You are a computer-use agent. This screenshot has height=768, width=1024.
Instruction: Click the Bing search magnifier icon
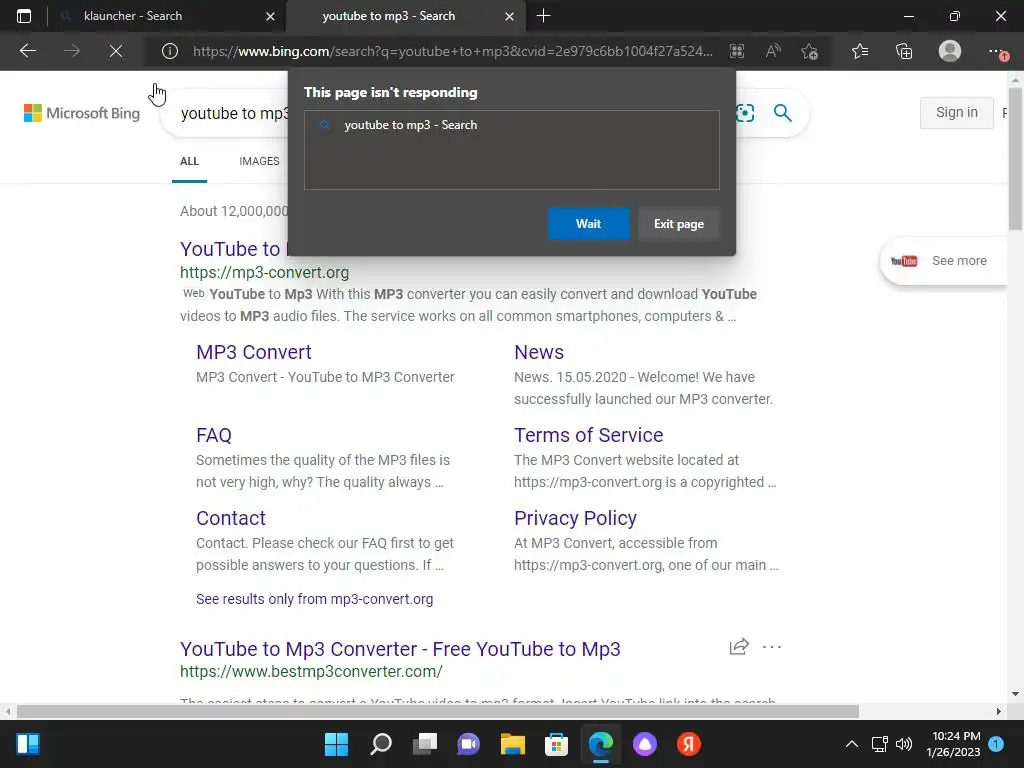782,113
